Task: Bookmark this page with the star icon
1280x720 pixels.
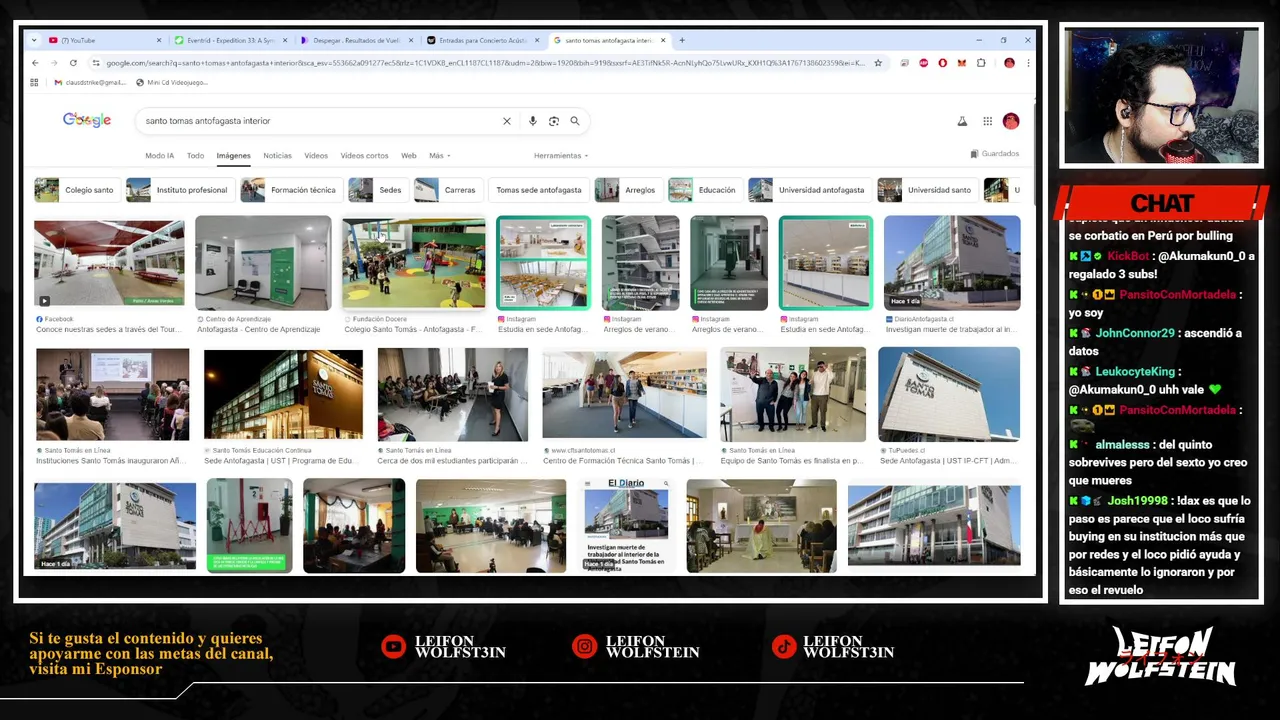Action: pos(878,63)
